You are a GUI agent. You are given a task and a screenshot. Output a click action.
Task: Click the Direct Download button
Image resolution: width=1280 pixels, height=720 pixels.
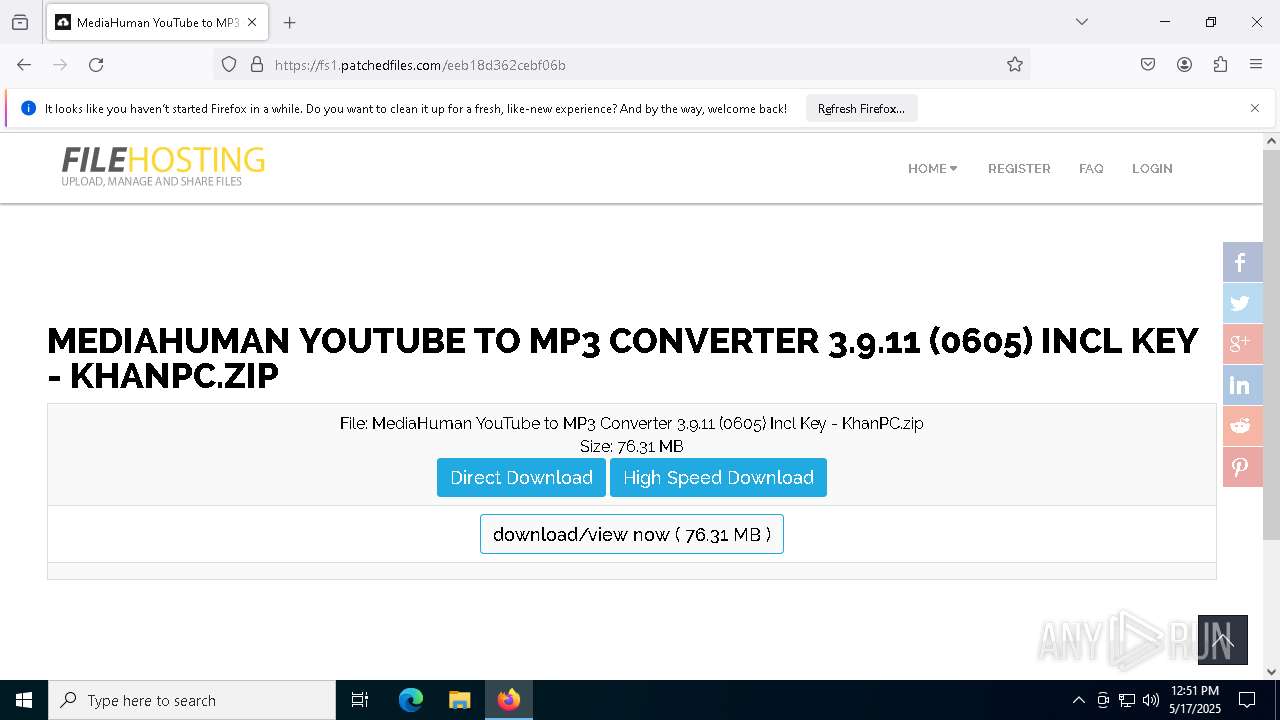[x=521, y=477]
